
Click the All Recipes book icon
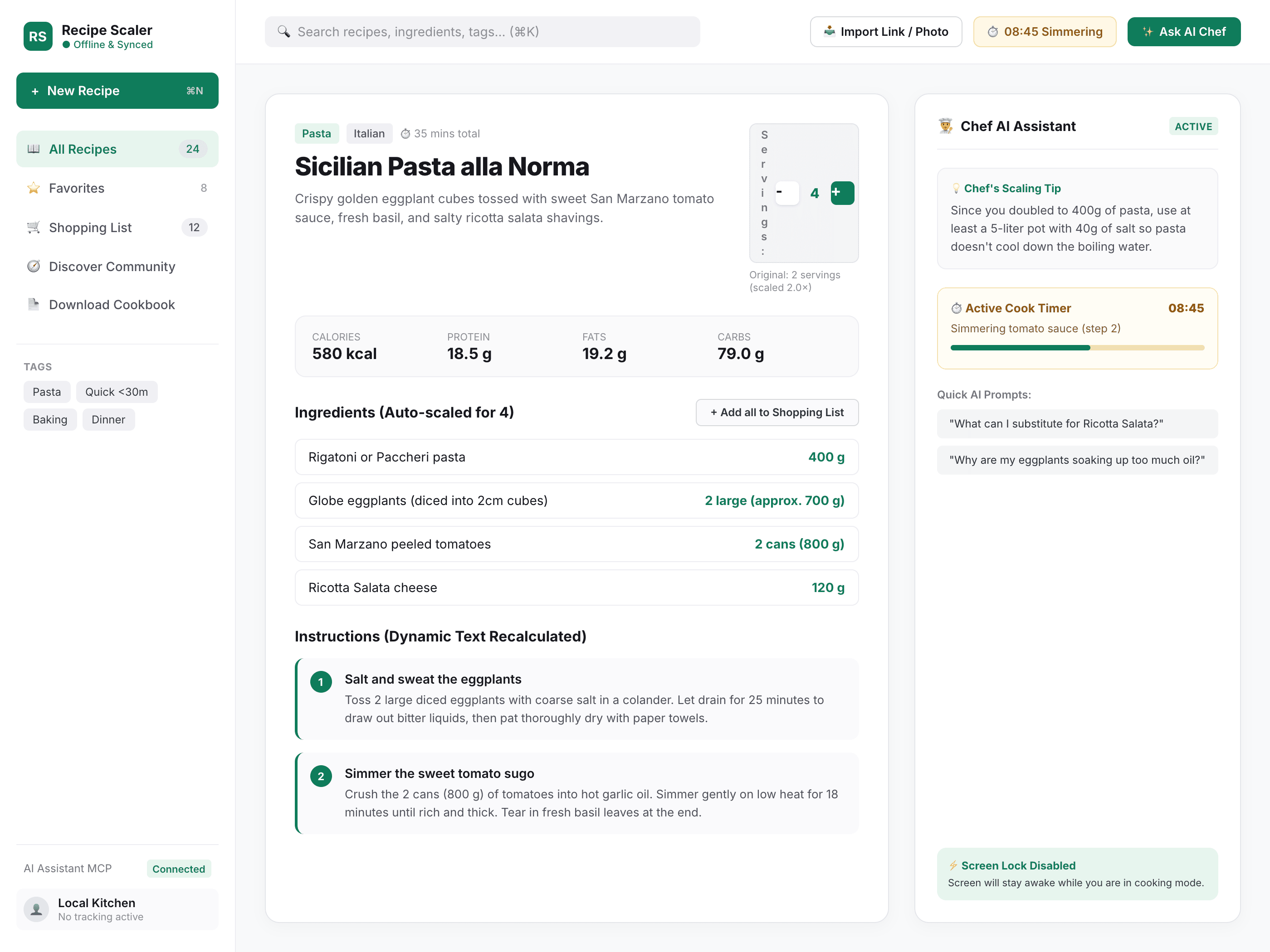[x=34, y=149]
